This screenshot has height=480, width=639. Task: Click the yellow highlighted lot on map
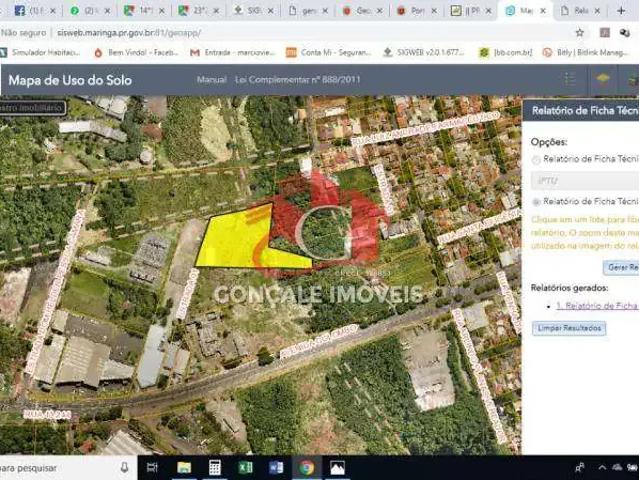coord(235,242)
